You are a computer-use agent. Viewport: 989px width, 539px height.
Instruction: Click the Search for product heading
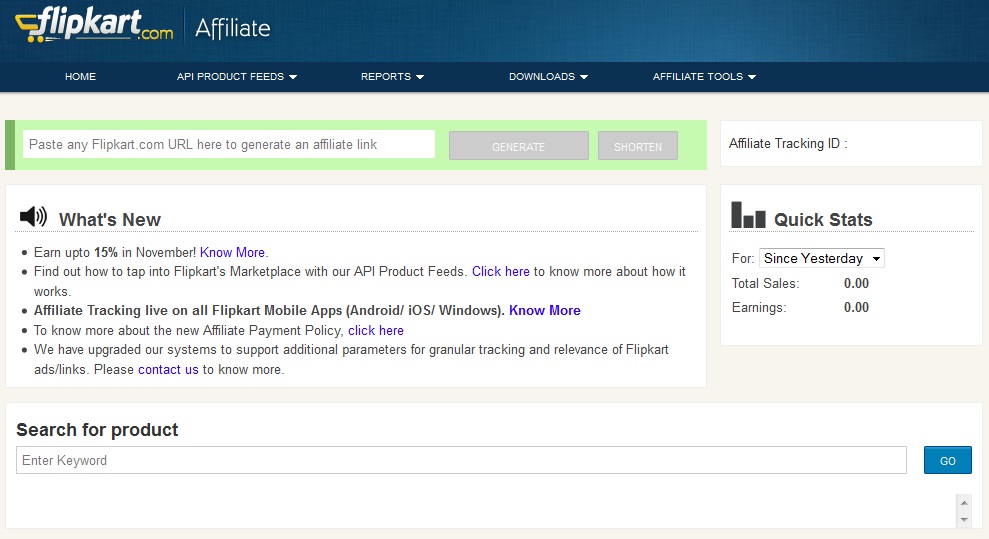click(x=97, y=430)
